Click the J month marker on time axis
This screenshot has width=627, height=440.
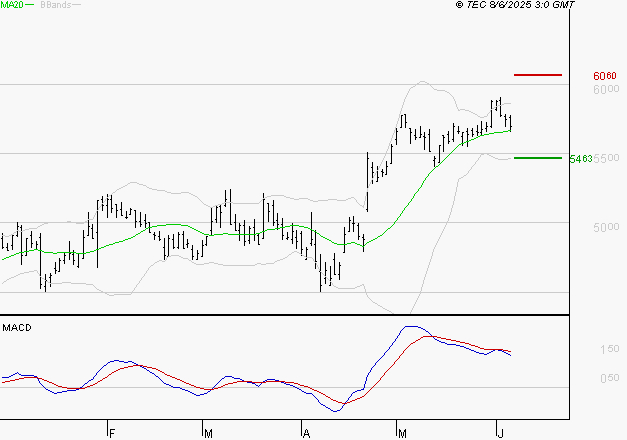click(500, 432)
